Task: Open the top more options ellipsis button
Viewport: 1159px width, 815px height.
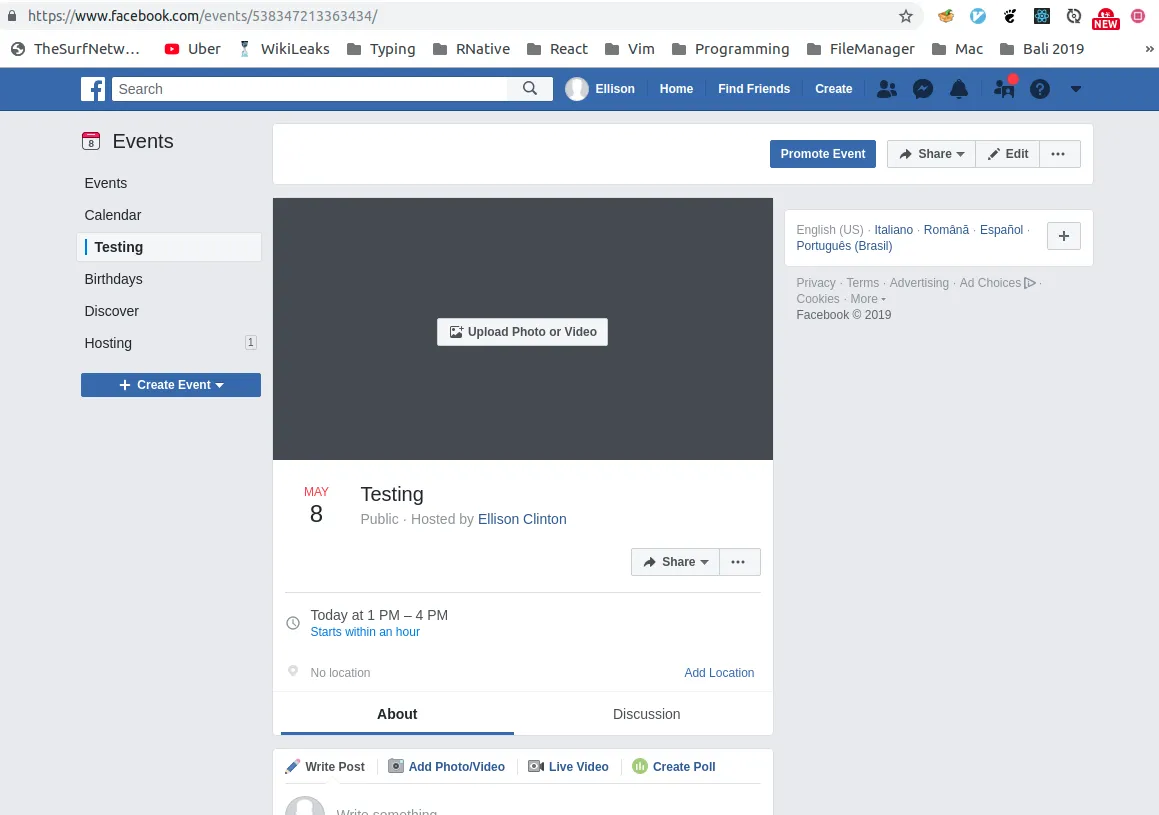Action: [x=1059, y=154]
